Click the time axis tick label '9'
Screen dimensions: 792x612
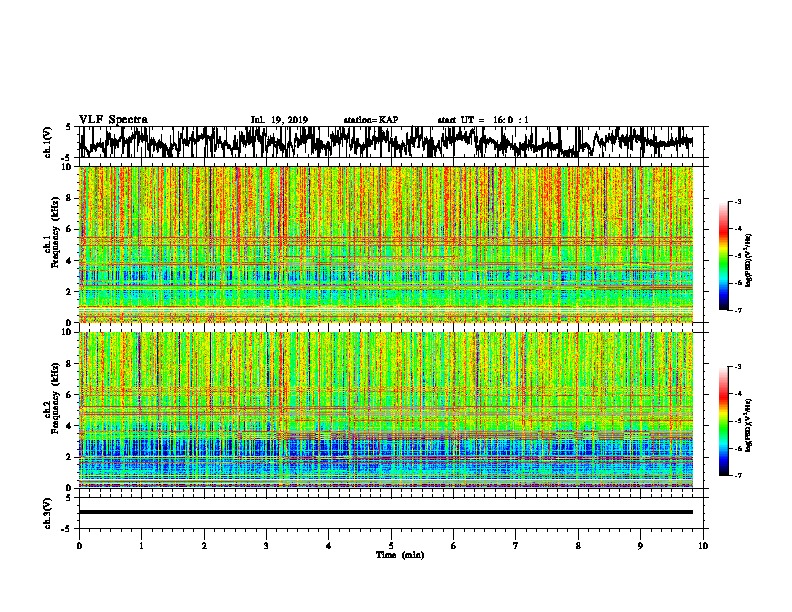(640, 546)
